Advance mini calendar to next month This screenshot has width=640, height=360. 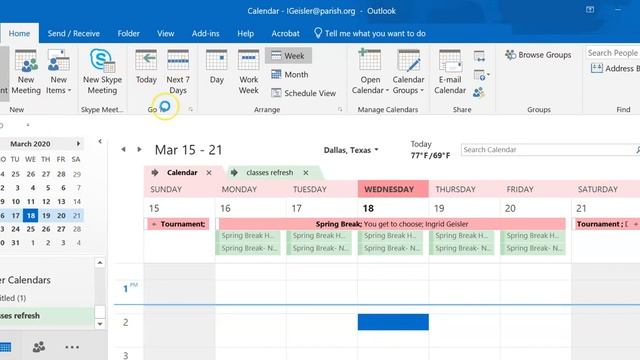tap(78, 144)
